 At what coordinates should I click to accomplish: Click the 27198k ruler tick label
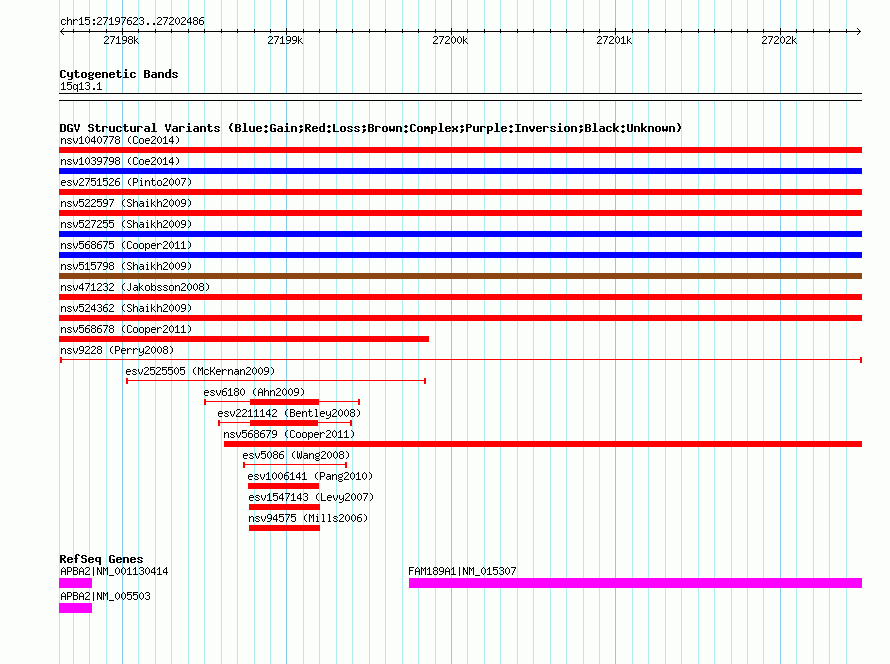click(121, 40)
